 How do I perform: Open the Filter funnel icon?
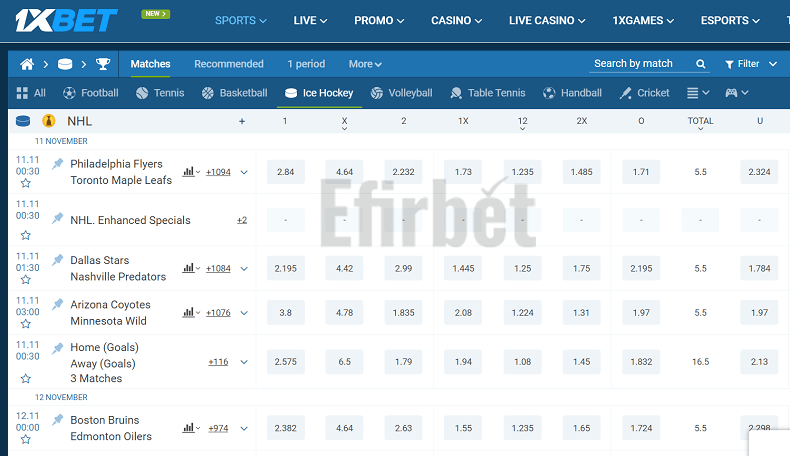(x=729, y=64)
